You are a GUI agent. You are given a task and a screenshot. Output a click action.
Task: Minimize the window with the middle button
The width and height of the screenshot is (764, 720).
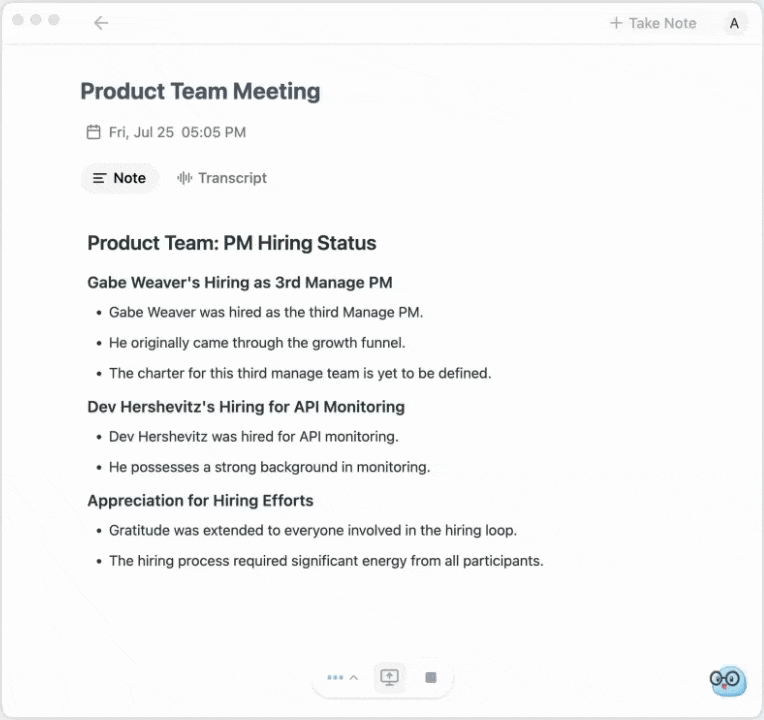coord(36,20)
